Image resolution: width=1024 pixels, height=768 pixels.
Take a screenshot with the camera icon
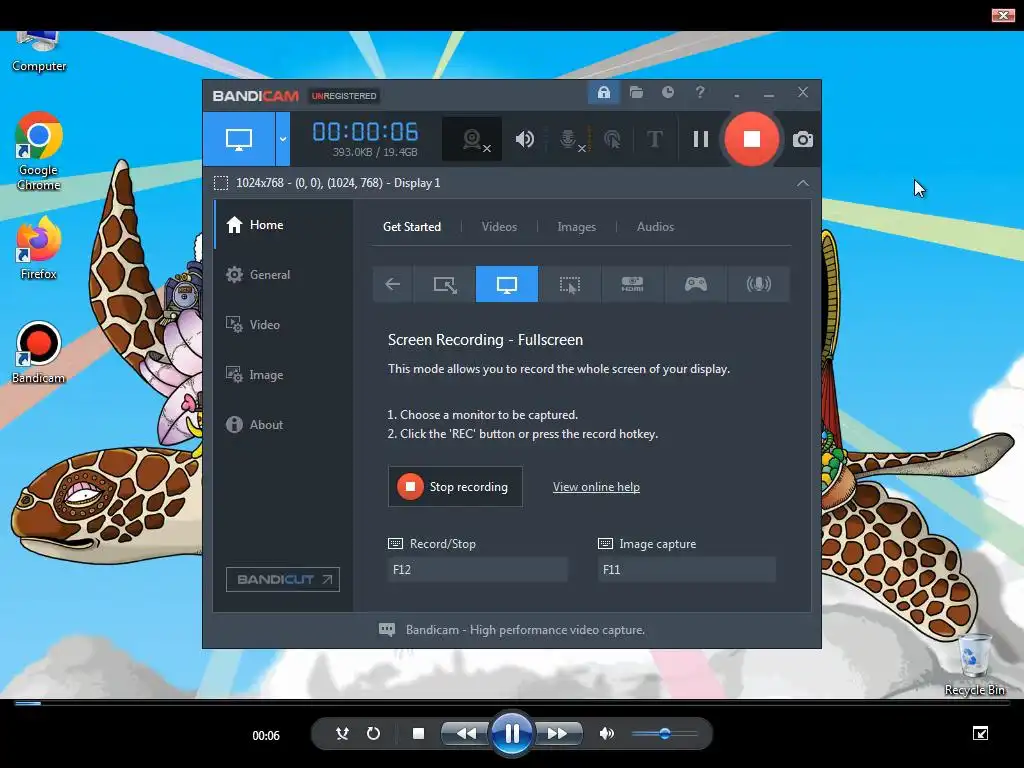(803, 139)
